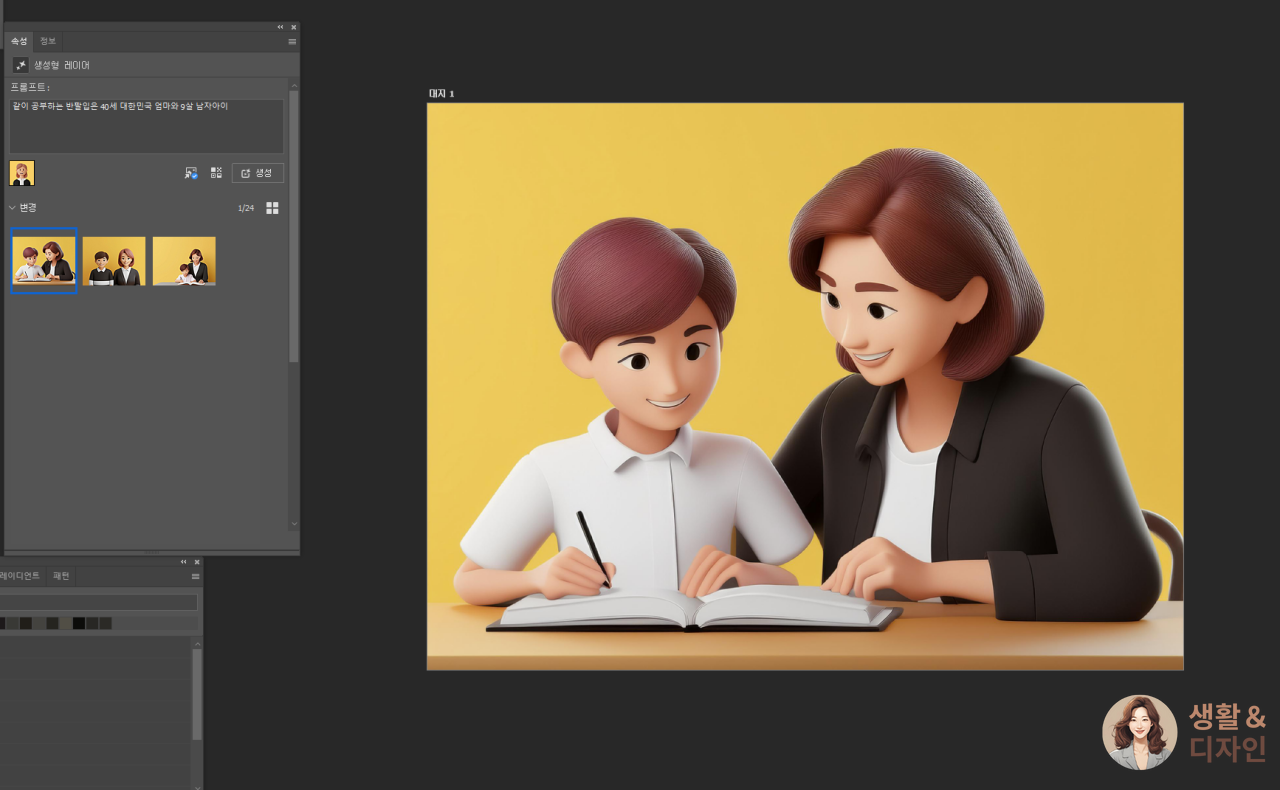Click the lower panel scroll up arrow
1280x790 pixels.
(197, 643)
